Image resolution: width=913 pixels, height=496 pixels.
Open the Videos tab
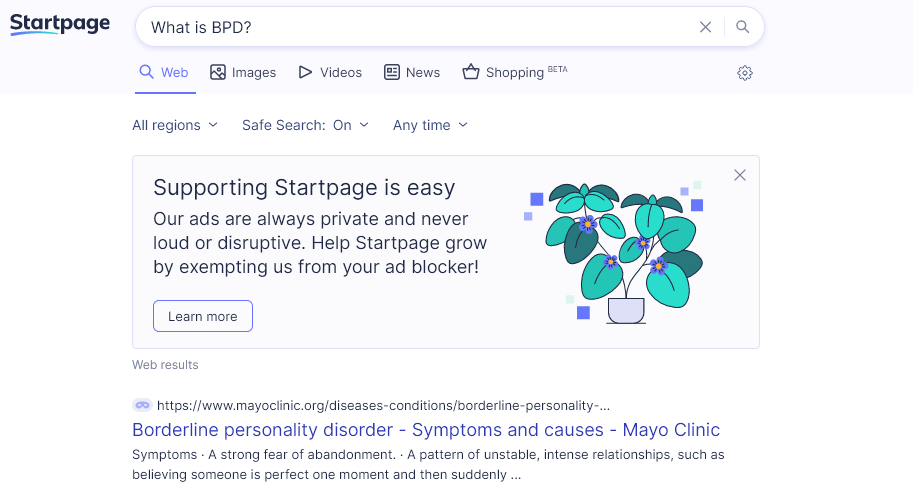[x=330, y=72]
